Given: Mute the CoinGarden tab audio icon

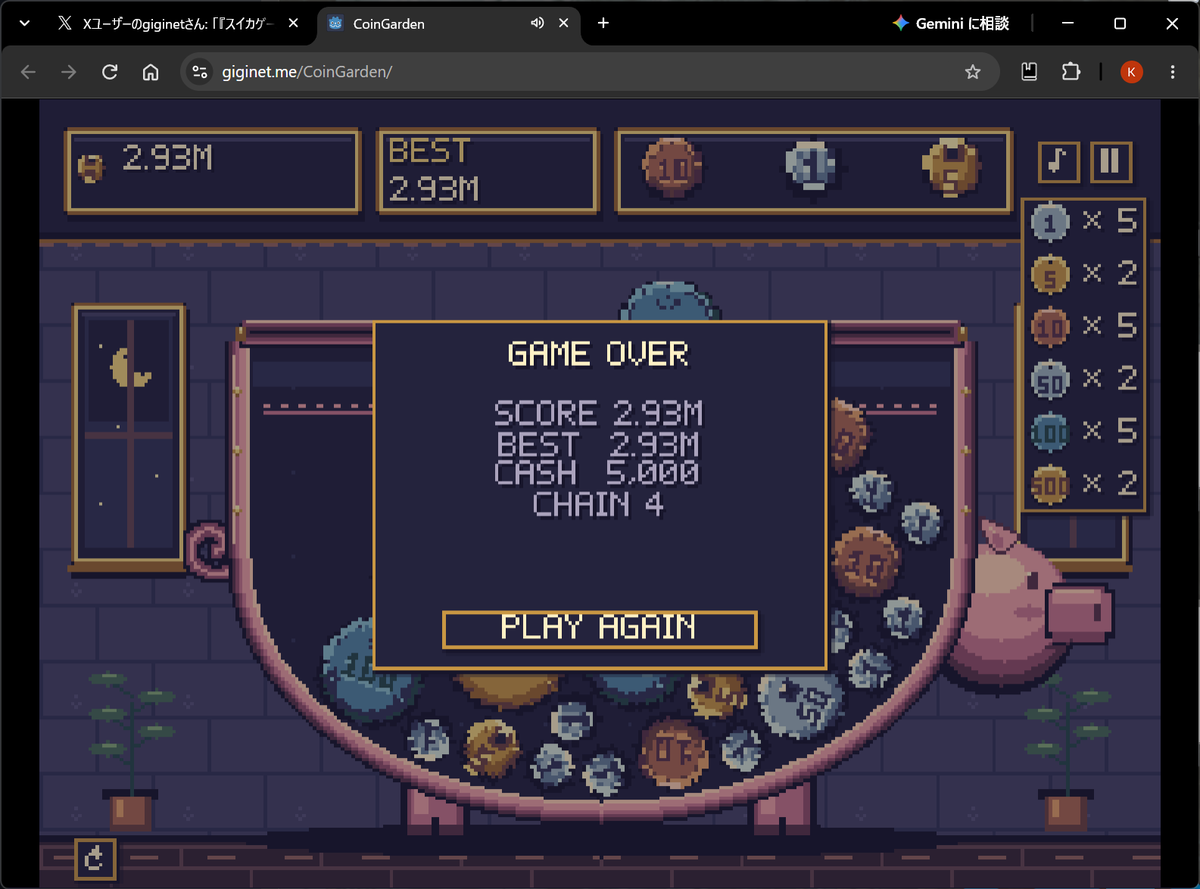Looking at the screenshot, I should (537, 23).
